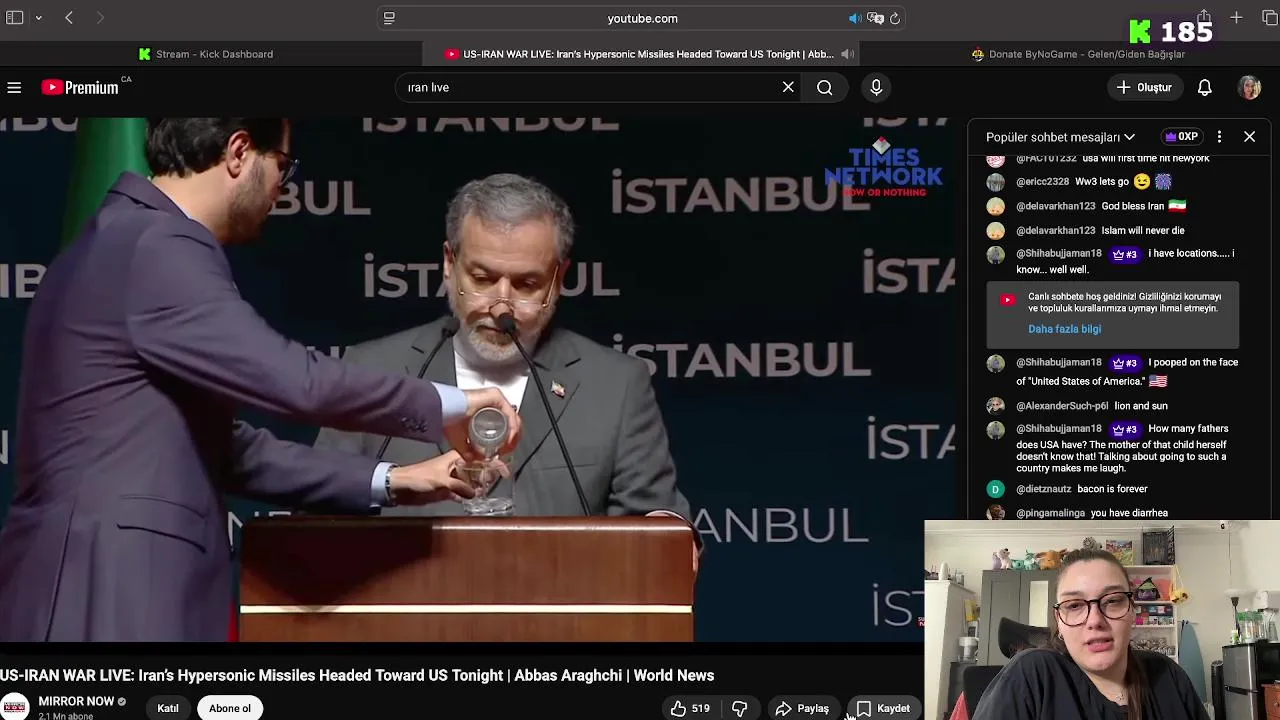The height and width of the screenshot is (720, 1280).
Task: Open account avatar menu
Action: (x=1249, y=88)
